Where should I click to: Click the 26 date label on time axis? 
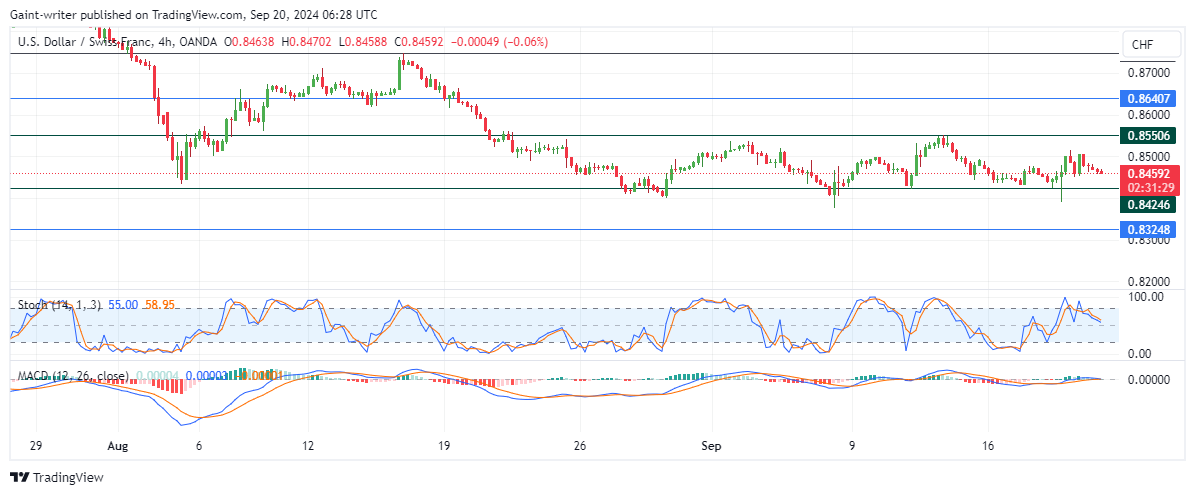point(580,446)
